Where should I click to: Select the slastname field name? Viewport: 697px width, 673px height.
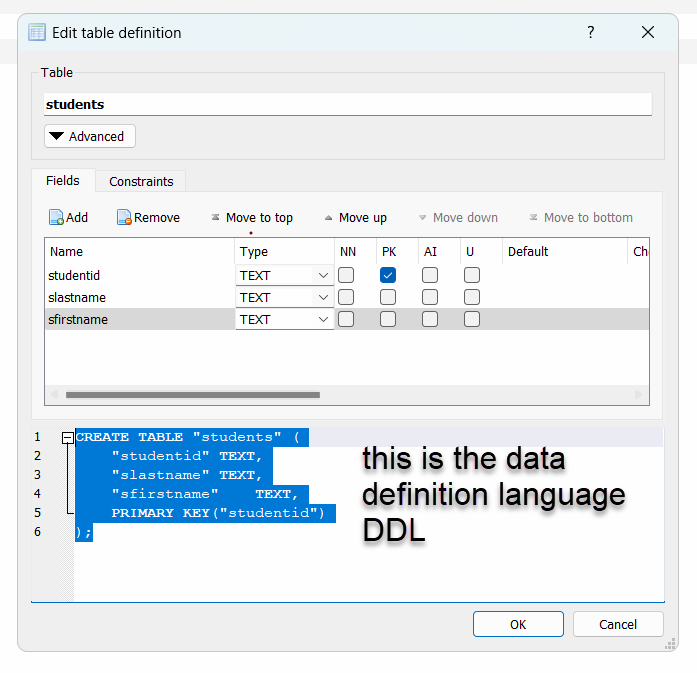click(77, 297)
